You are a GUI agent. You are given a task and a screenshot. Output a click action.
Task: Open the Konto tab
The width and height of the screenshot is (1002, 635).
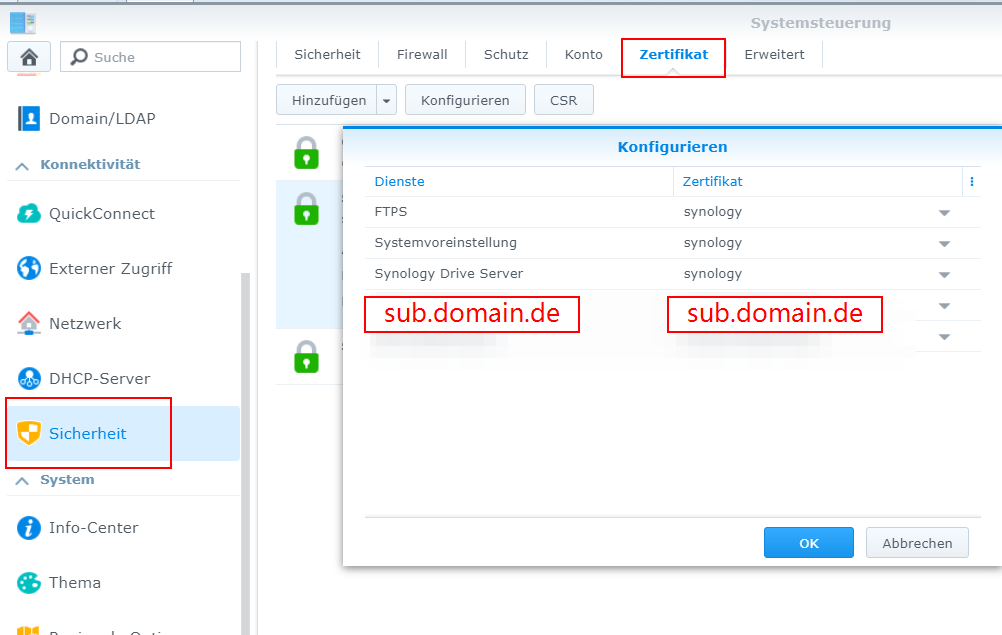(x=583, y=54)
